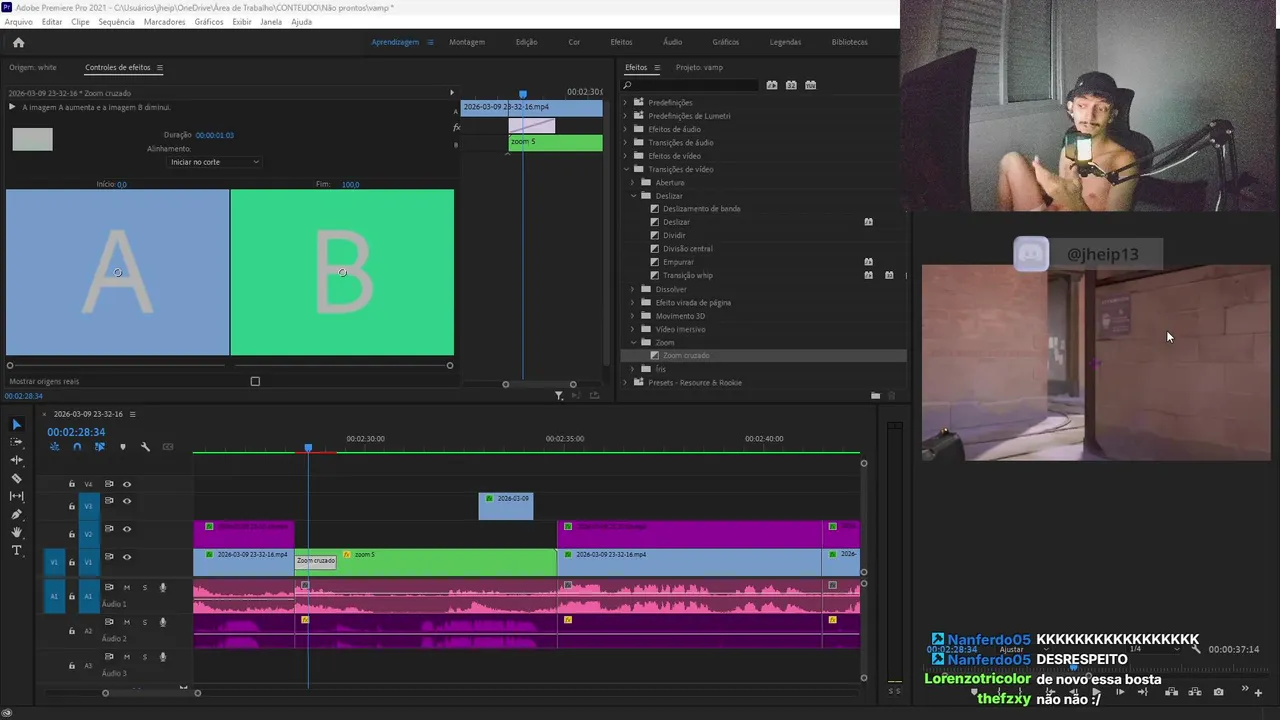Filter by YUV effects icon
1280x720 pixels.
pos(811,85)
